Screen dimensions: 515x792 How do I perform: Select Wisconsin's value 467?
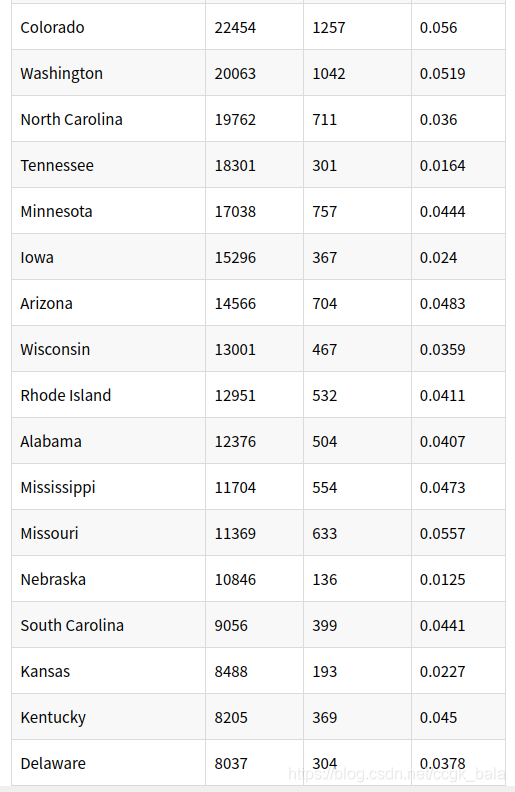324,350
